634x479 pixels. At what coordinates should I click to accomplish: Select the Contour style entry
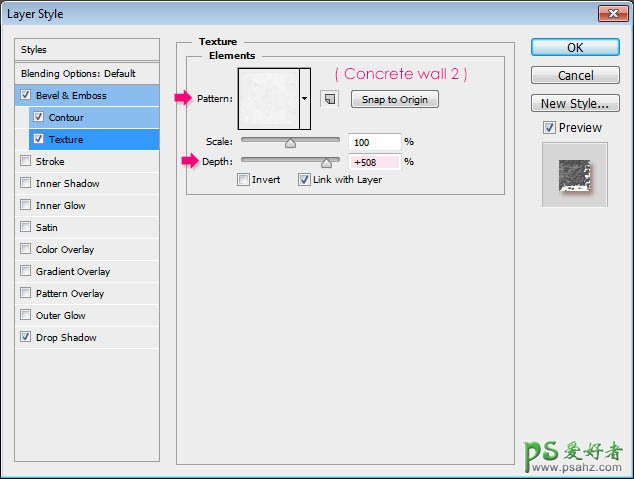click(66, 118)
